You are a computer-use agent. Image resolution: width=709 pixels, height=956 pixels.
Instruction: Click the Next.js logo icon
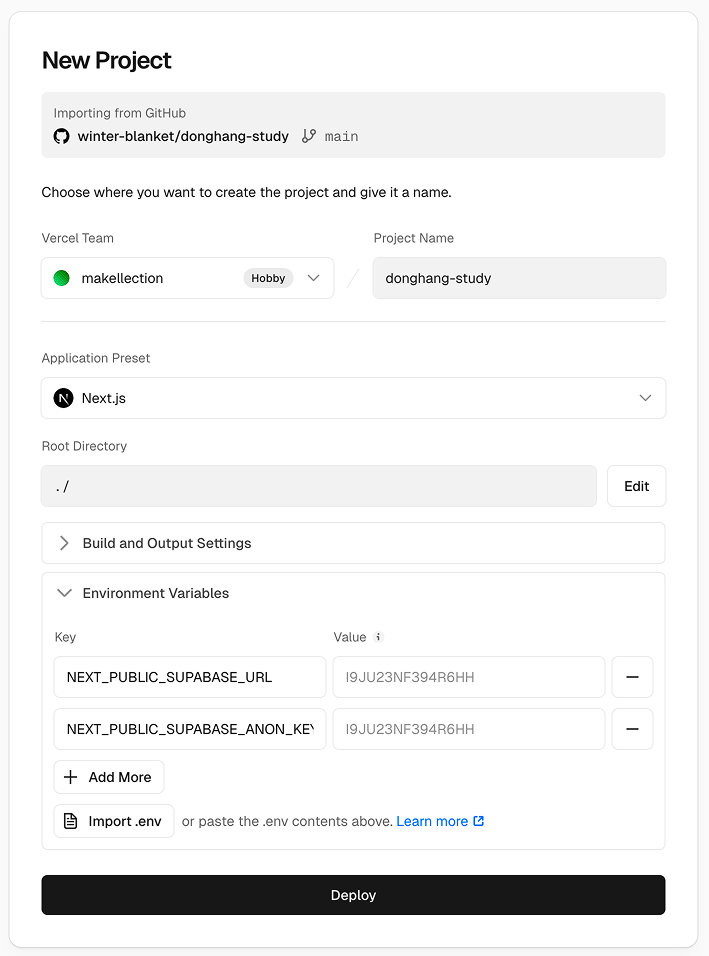click(x=64, y=398)
